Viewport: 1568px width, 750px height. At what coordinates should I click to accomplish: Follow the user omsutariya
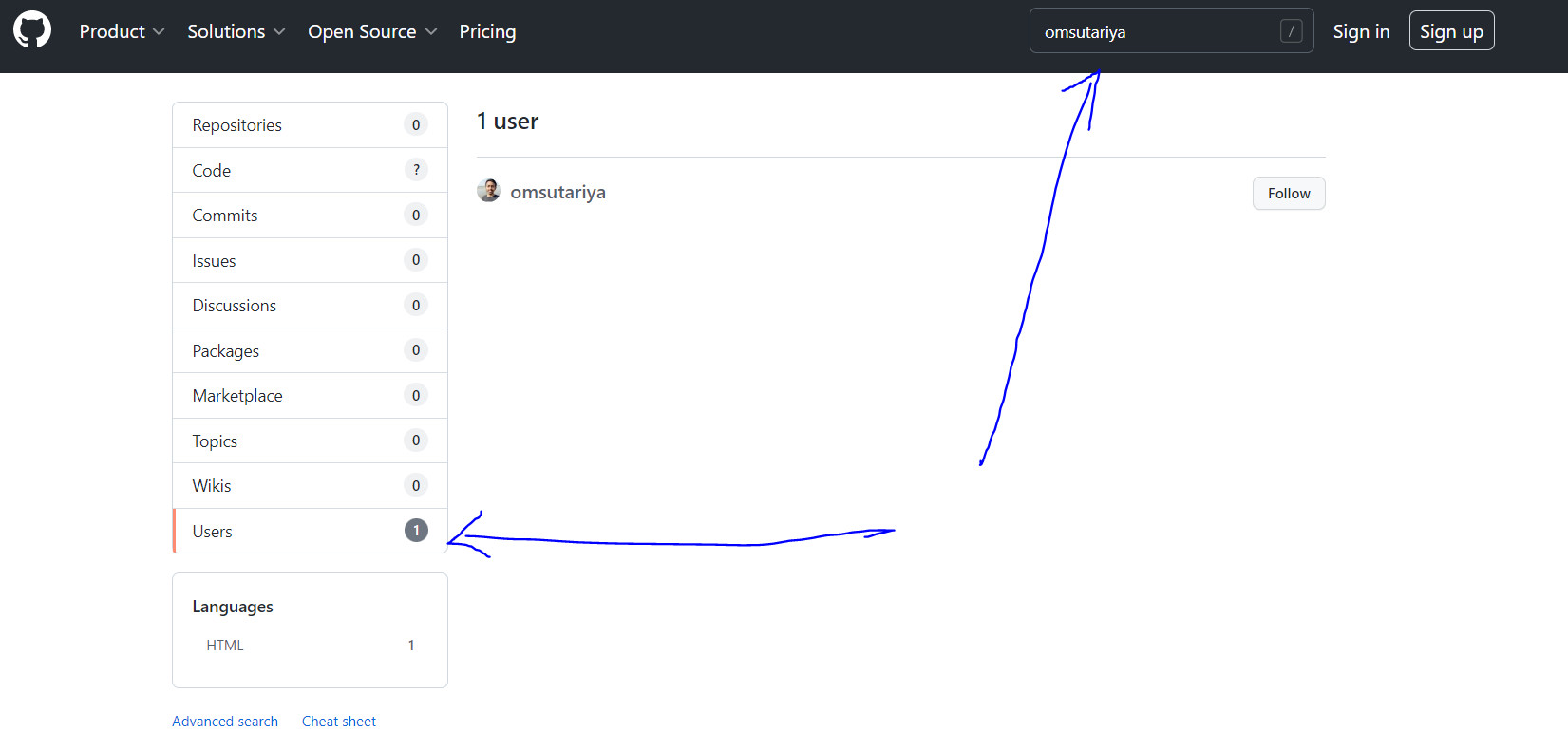[1289, 194]
